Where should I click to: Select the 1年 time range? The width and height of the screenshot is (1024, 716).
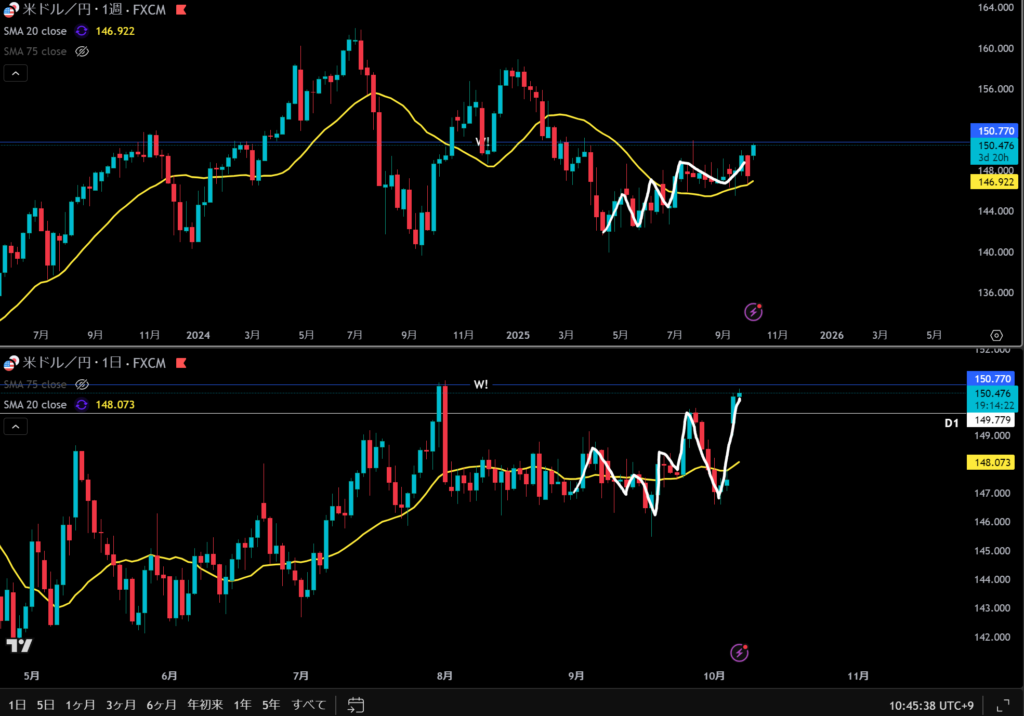coord(242,704)
